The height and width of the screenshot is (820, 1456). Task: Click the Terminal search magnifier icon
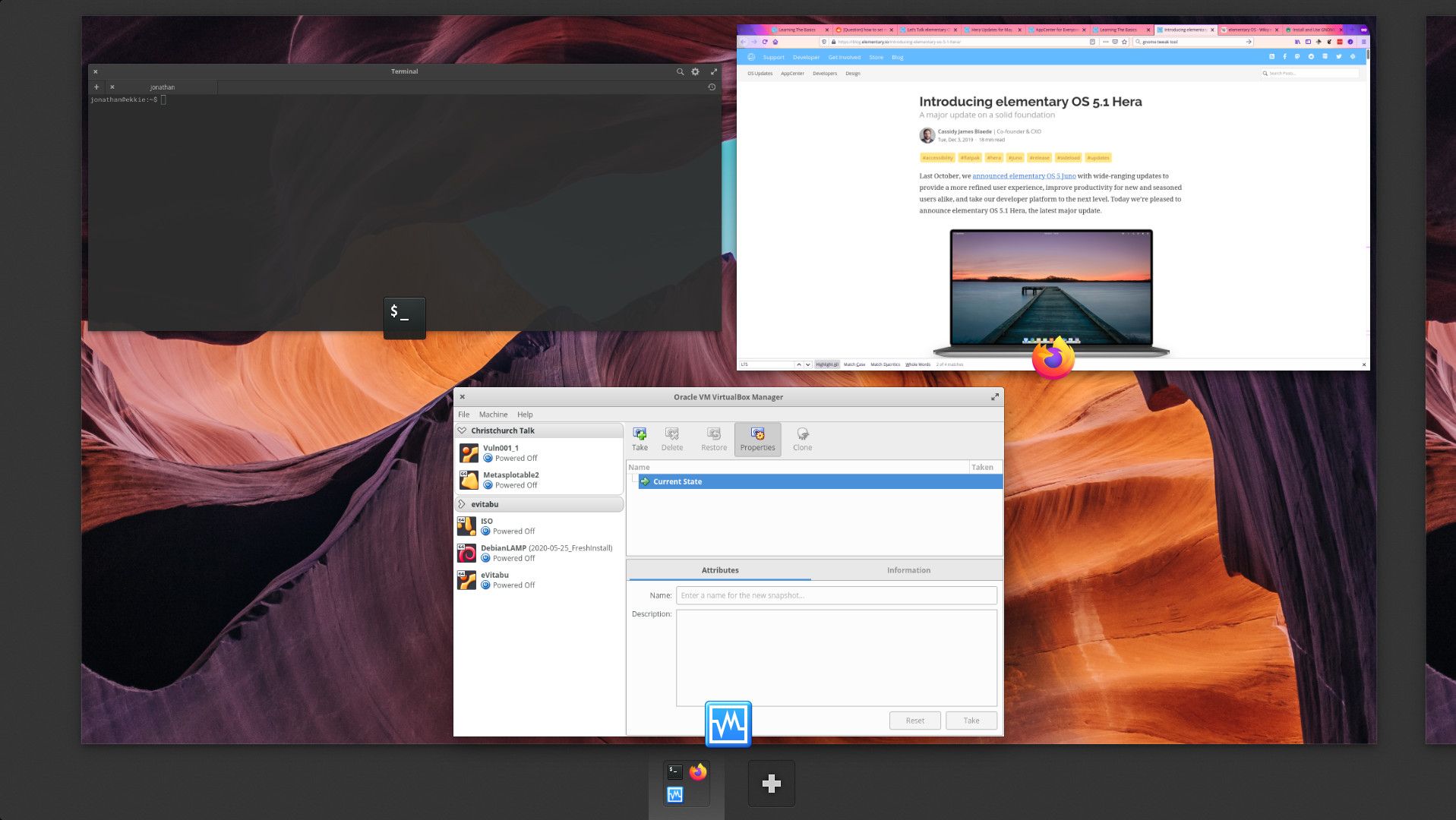tap(680, 71)
